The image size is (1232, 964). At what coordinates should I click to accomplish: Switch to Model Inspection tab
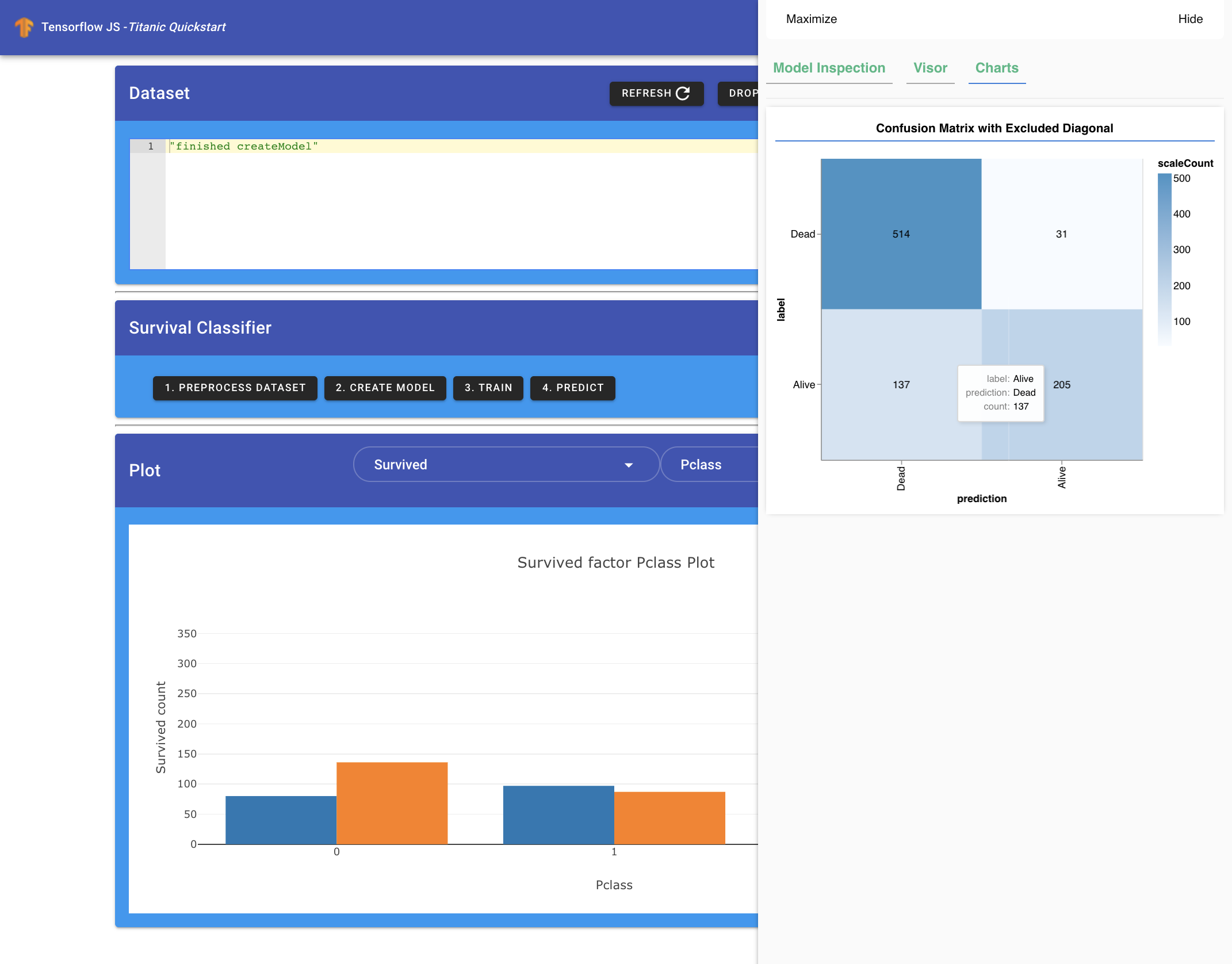pyautogui.click(x=829, y=68)
